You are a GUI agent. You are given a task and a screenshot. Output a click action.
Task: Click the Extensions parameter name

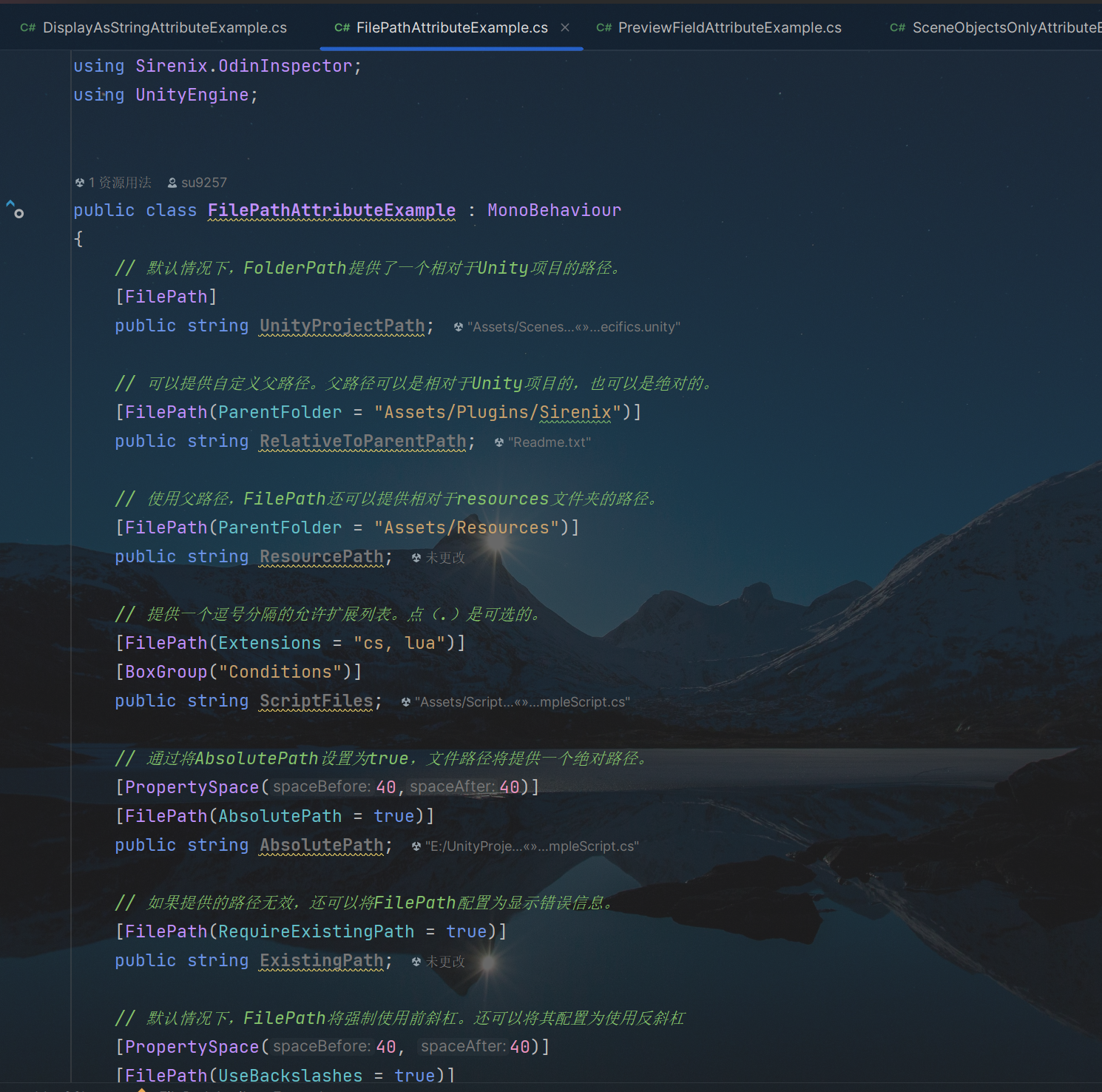tap(269, 643)
